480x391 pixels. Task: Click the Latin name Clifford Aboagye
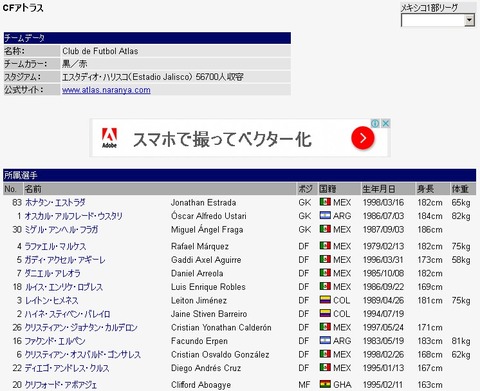pyautogui.click(x=201, y=385)
